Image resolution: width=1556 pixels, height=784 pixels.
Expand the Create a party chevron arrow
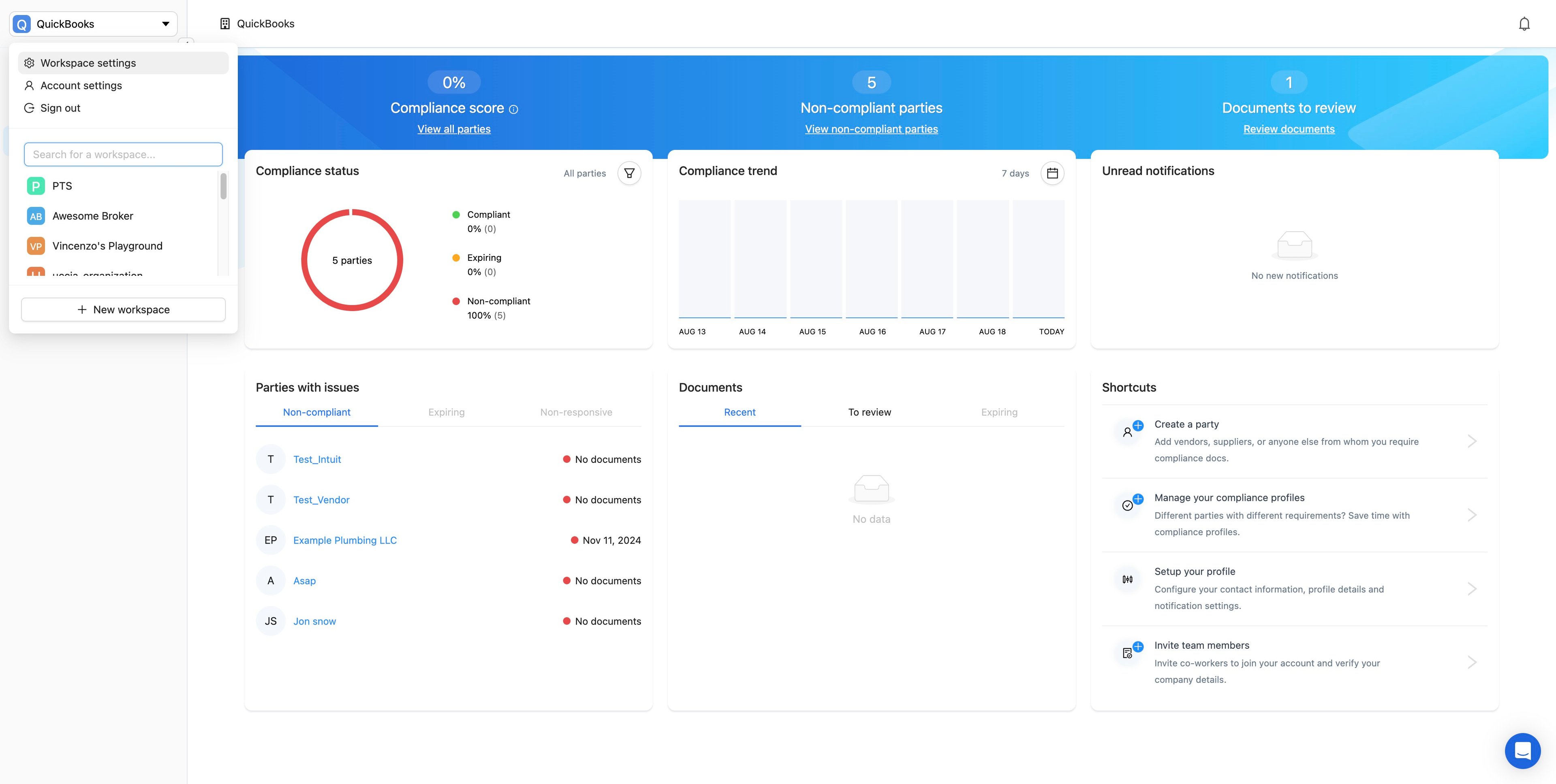(1472, 441)
